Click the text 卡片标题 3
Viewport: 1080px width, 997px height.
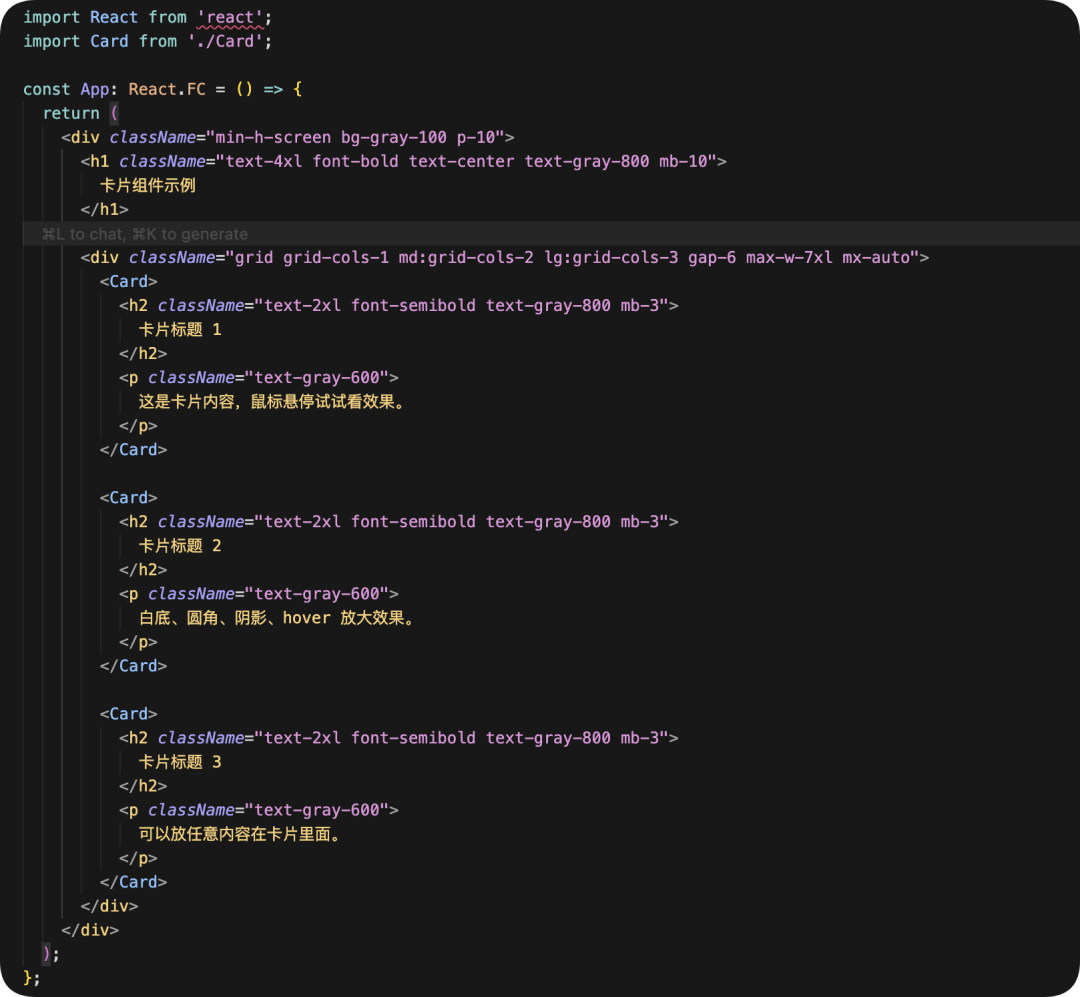(180, 762)
